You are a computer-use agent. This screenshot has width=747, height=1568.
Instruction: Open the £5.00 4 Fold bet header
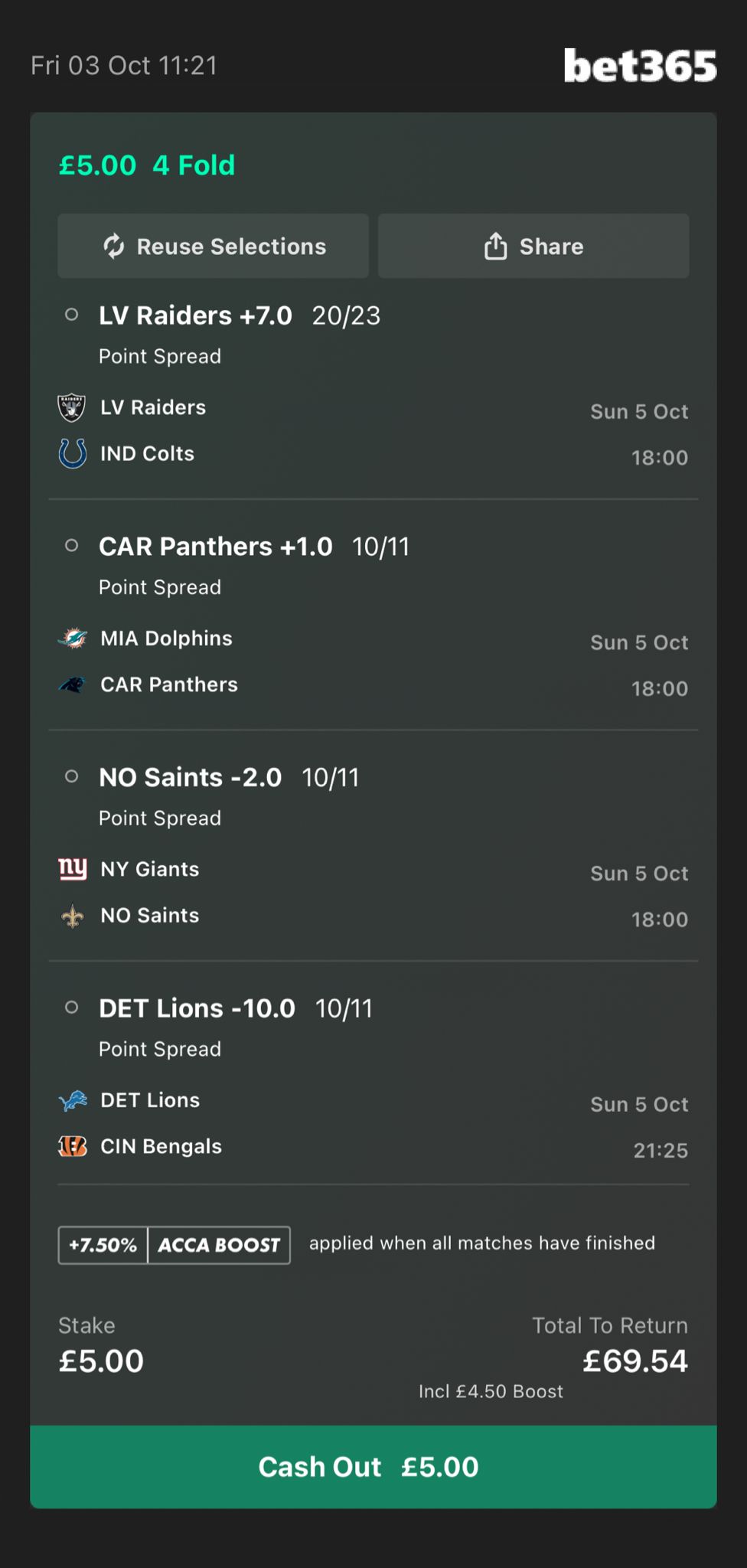[x=147, y=165]
